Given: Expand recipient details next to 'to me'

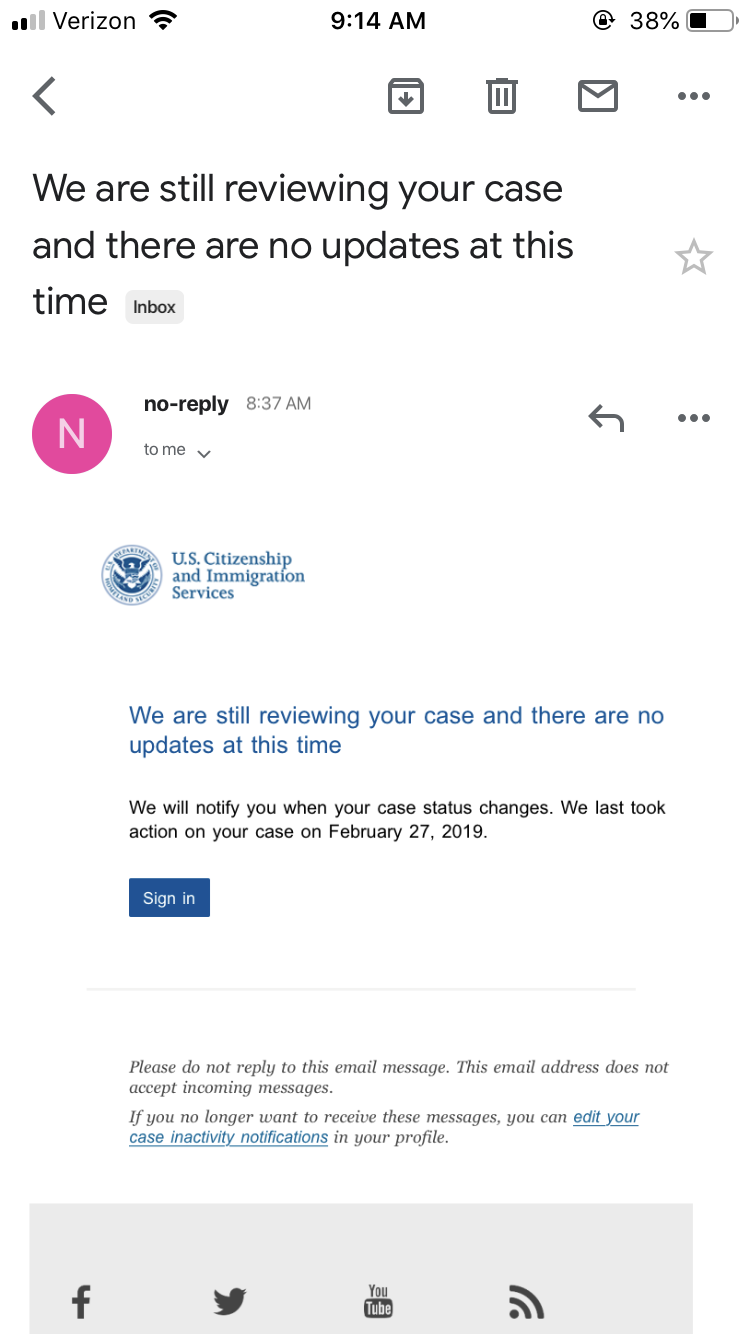Looking at the screenshot, I should pyautogui.click(x=204, y=454).
